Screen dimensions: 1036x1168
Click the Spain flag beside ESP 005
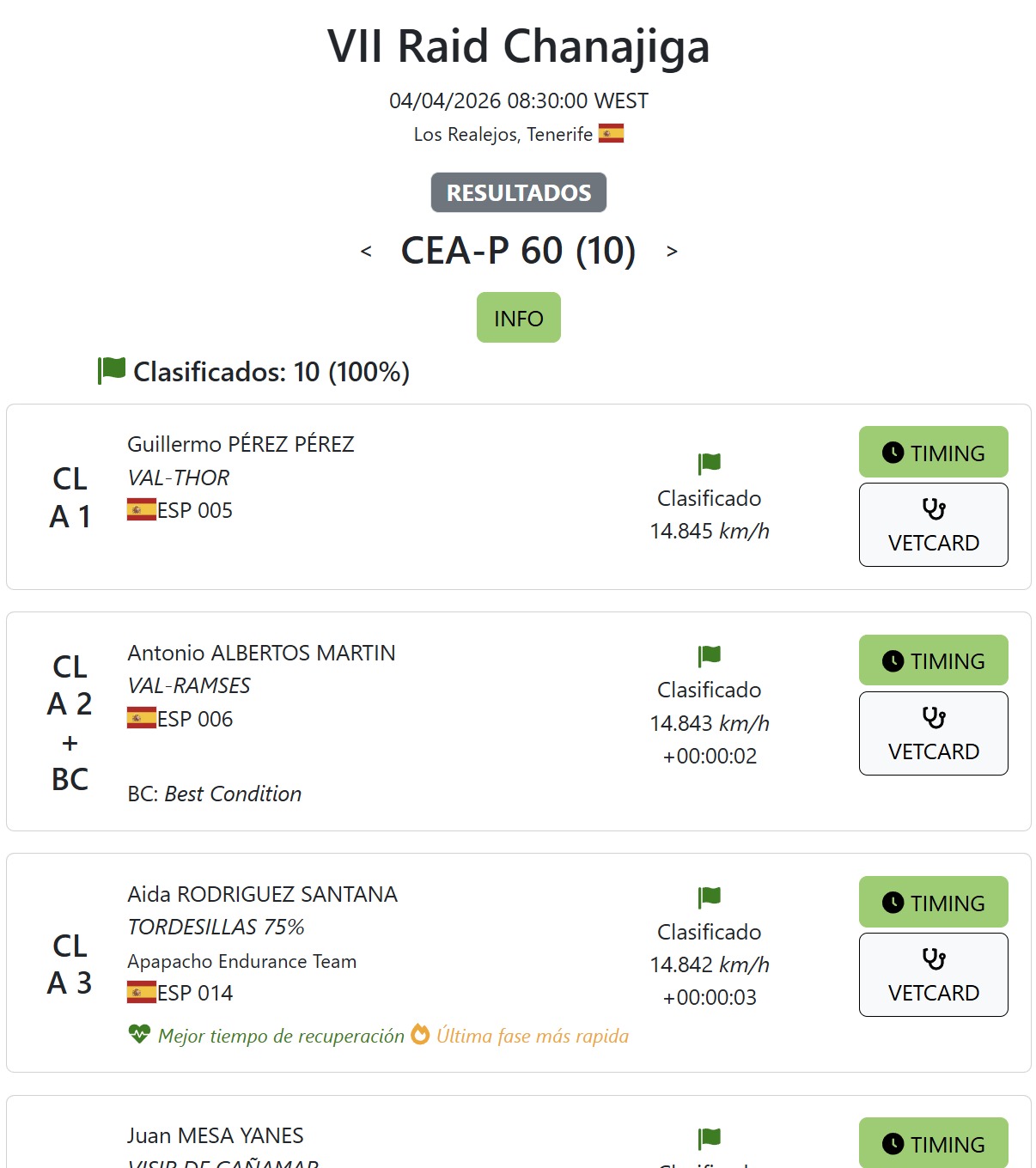click(x=142, y=510)
